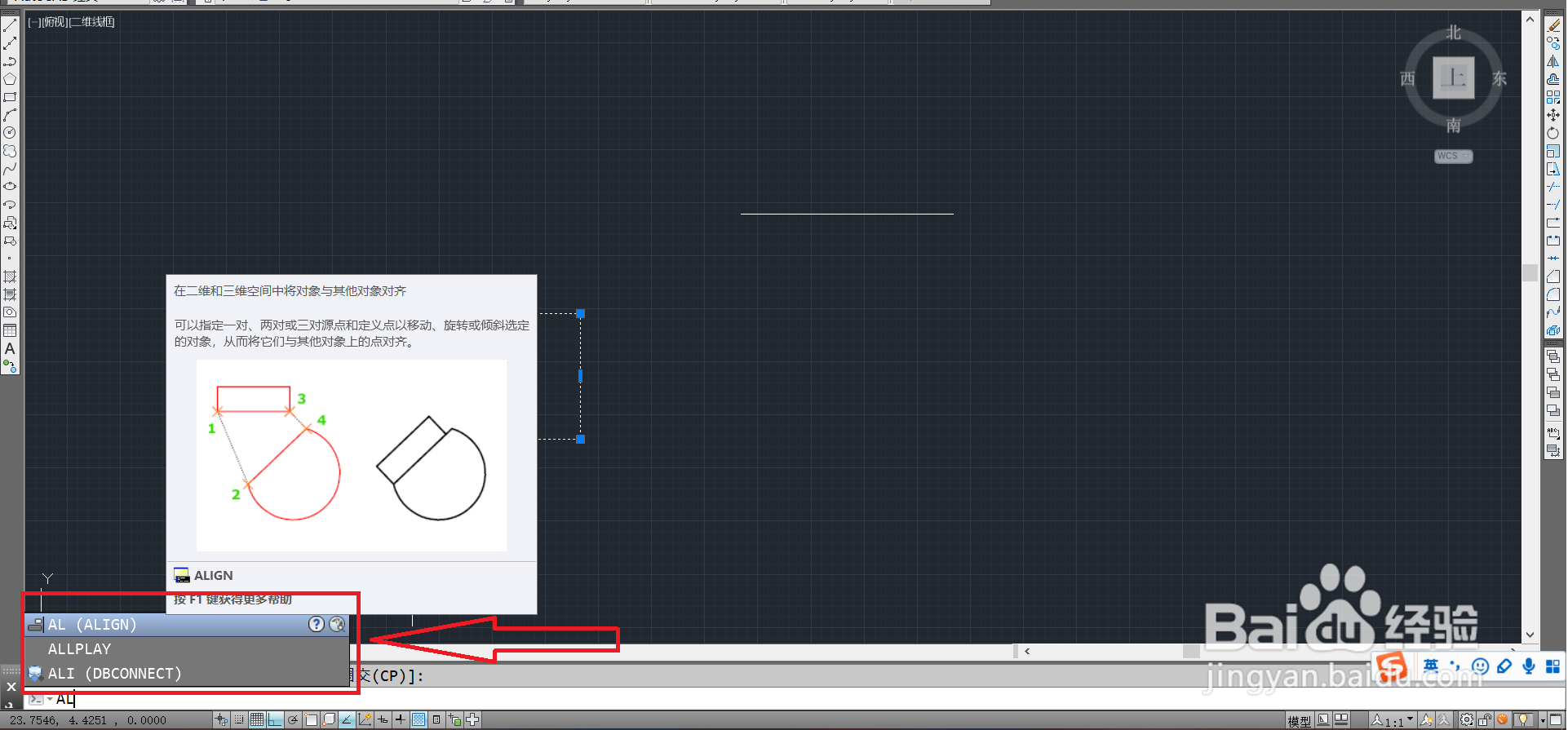This screenshot has width=1568, height=730.
Task: Click the Sogou voice input microphone
Action: pos(1529,666)
